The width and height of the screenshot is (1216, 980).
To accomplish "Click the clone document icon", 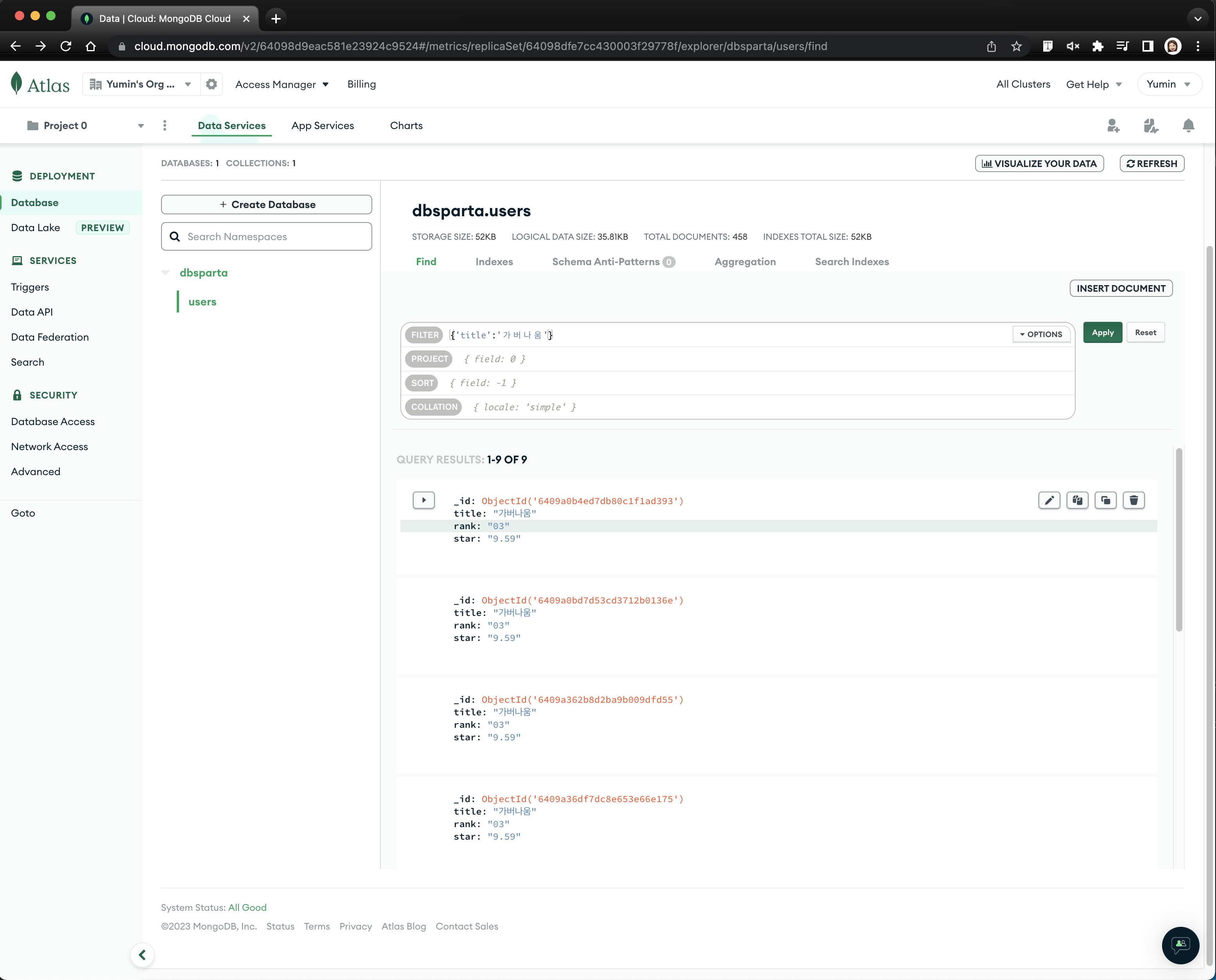I will point(1105,500).
